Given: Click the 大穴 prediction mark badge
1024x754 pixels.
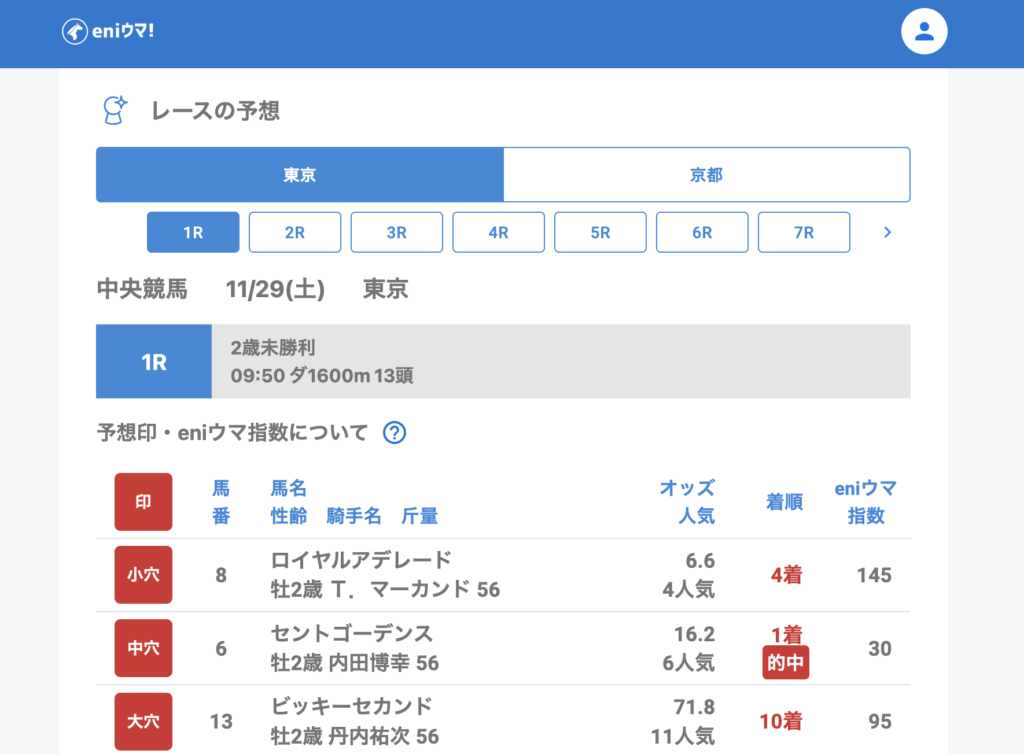Looking at the screenshot, I should click(143, 721).
